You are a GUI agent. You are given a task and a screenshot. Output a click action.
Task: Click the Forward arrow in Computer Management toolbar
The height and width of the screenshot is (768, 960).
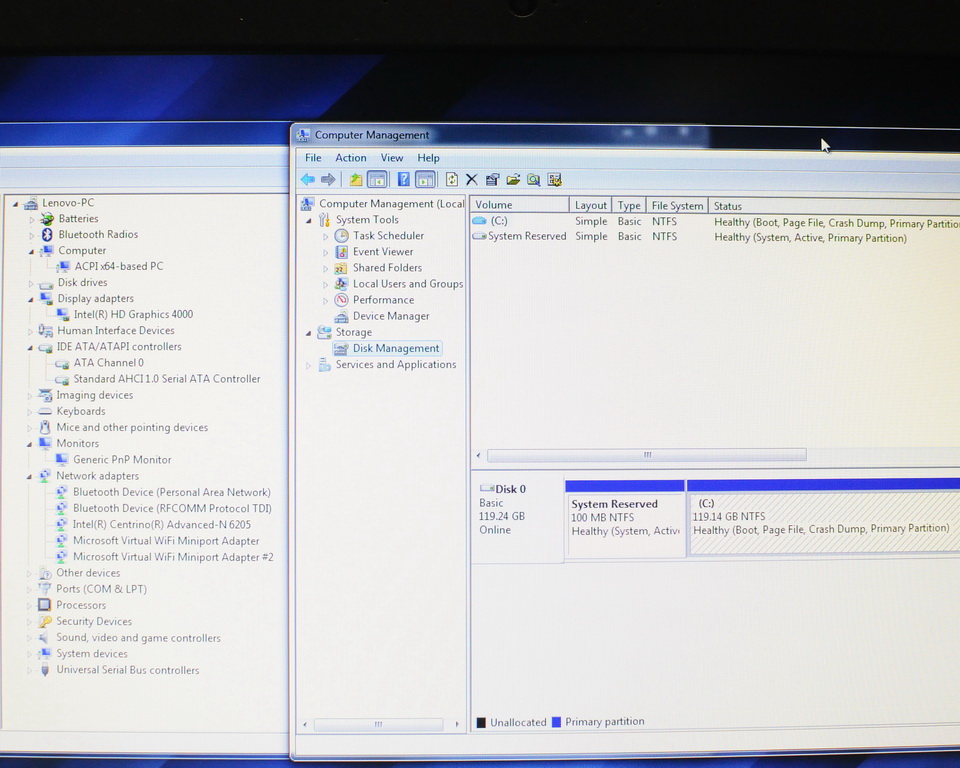pos(328,179)
